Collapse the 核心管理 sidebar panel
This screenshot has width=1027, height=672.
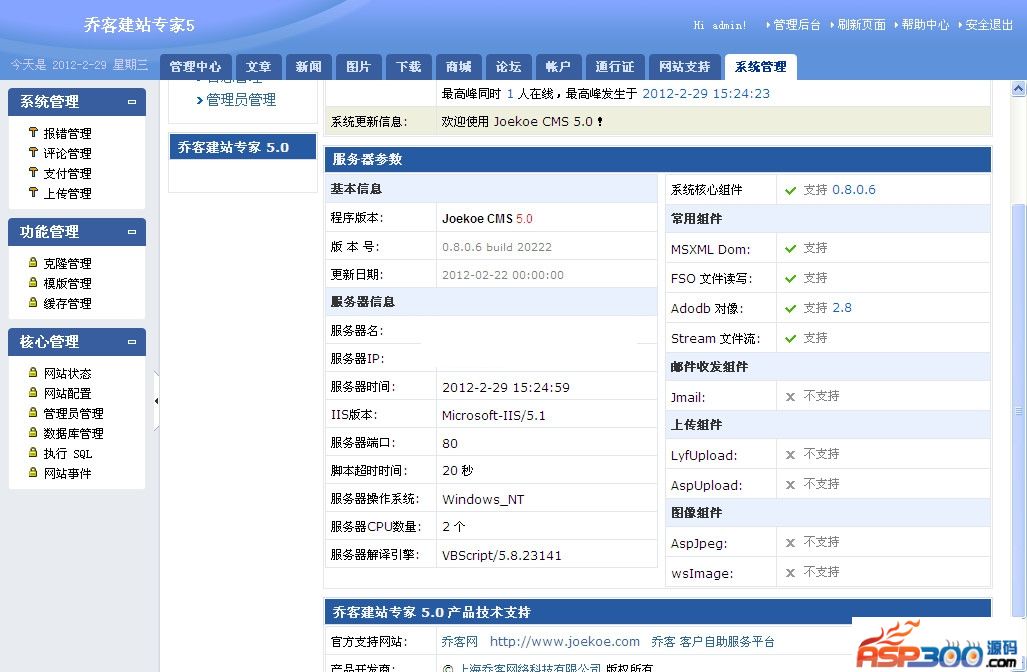[x=132, y=342]
